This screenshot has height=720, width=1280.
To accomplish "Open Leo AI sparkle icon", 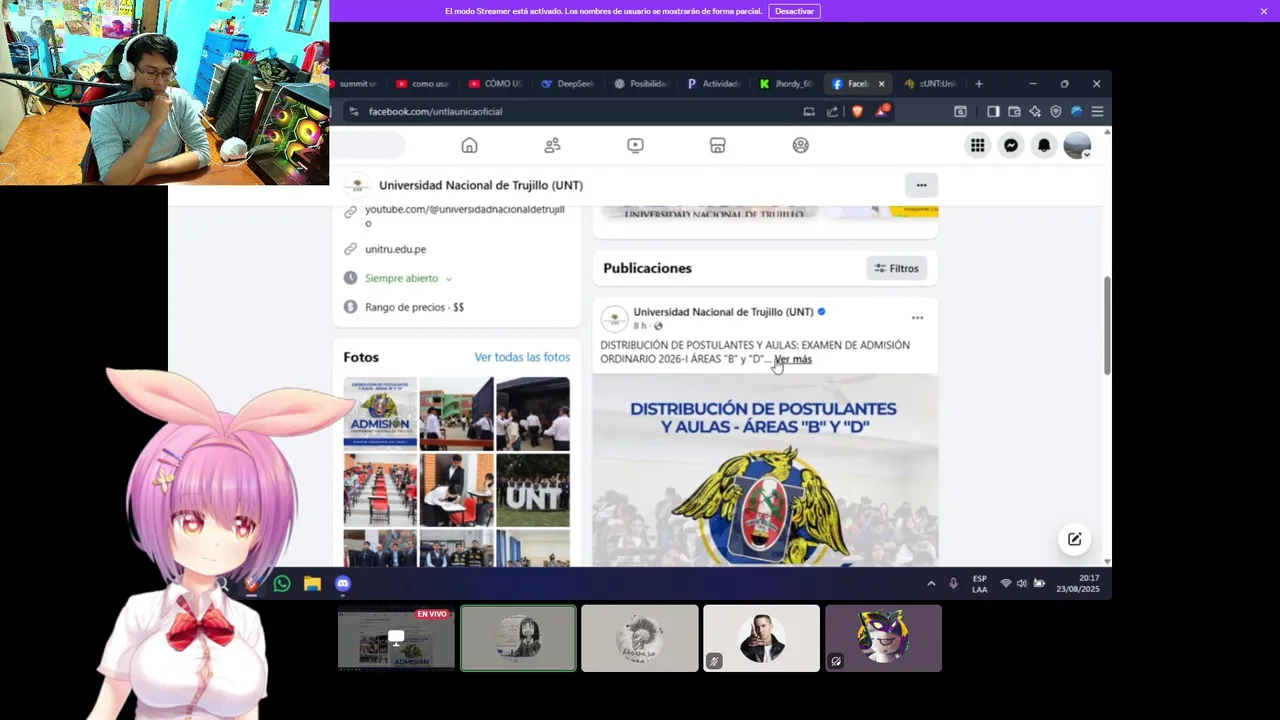I will tap(1035, 111).
